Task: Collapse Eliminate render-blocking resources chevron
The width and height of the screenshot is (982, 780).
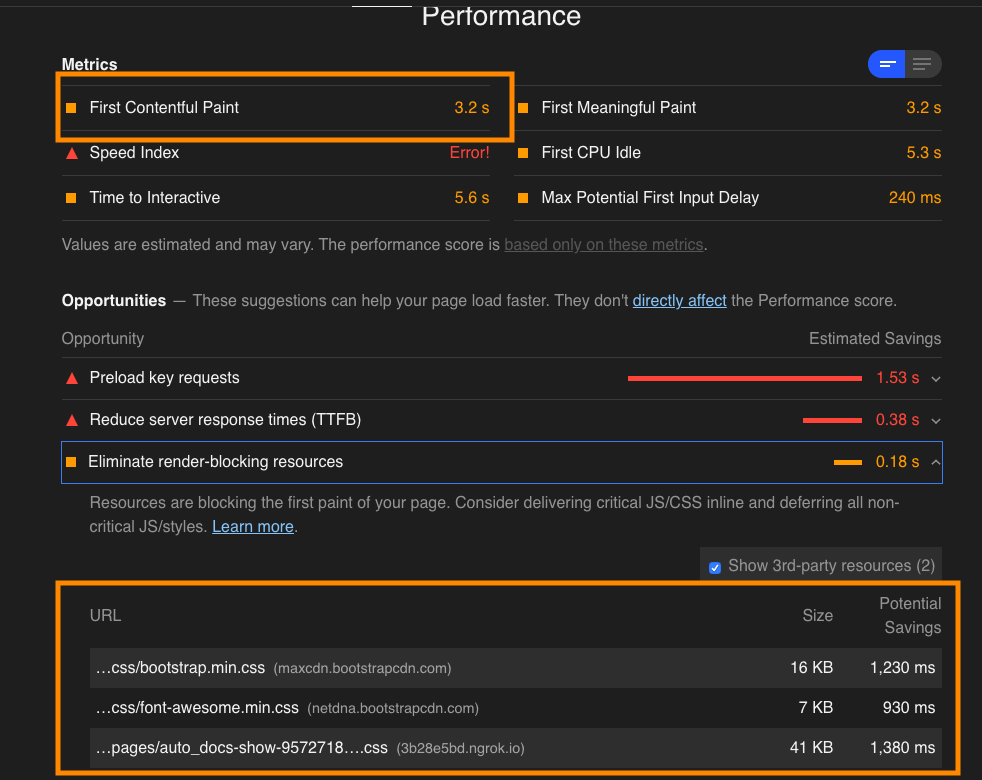Action: [x=936, y=462]
